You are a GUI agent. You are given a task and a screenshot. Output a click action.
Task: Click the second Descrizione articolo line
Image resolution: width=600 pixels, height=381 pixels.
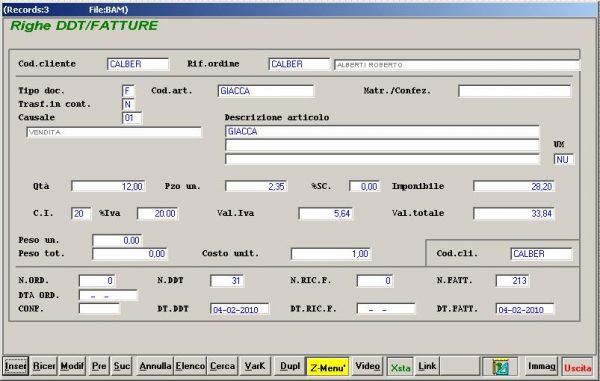(382, 145)
